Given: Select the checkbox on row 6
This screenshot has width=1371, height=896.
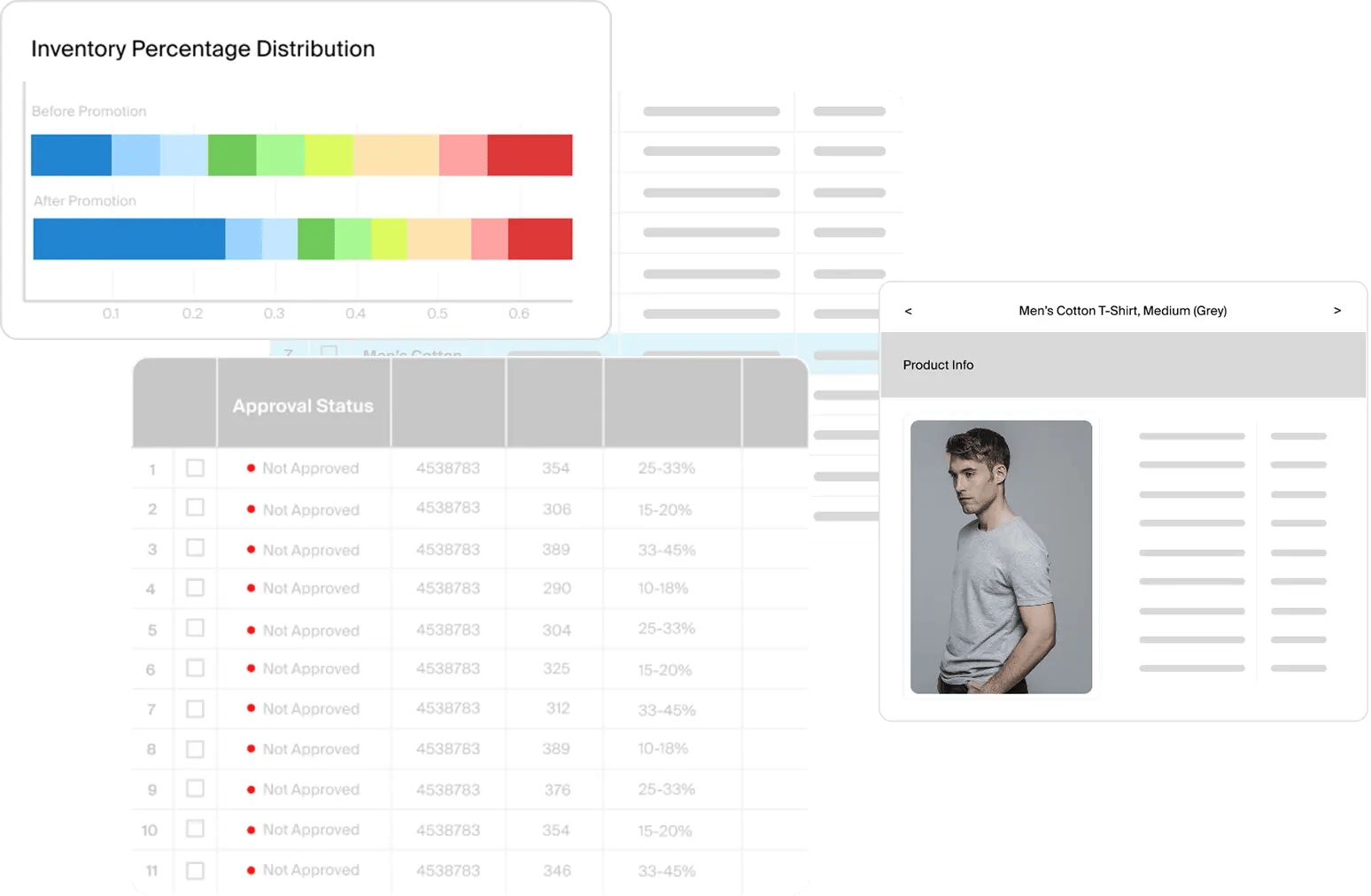Looking at the screenshot, I should pos(195,668).
